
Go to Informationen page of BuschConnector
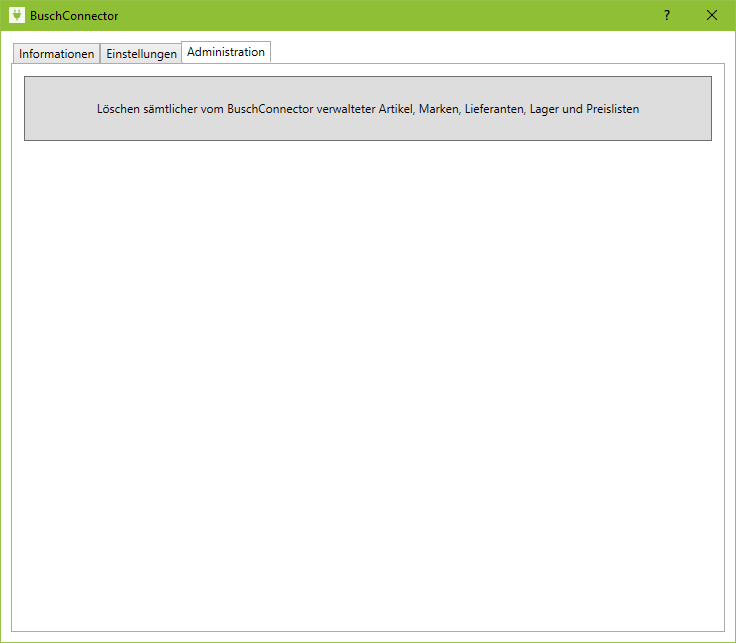tap(56, 54)
